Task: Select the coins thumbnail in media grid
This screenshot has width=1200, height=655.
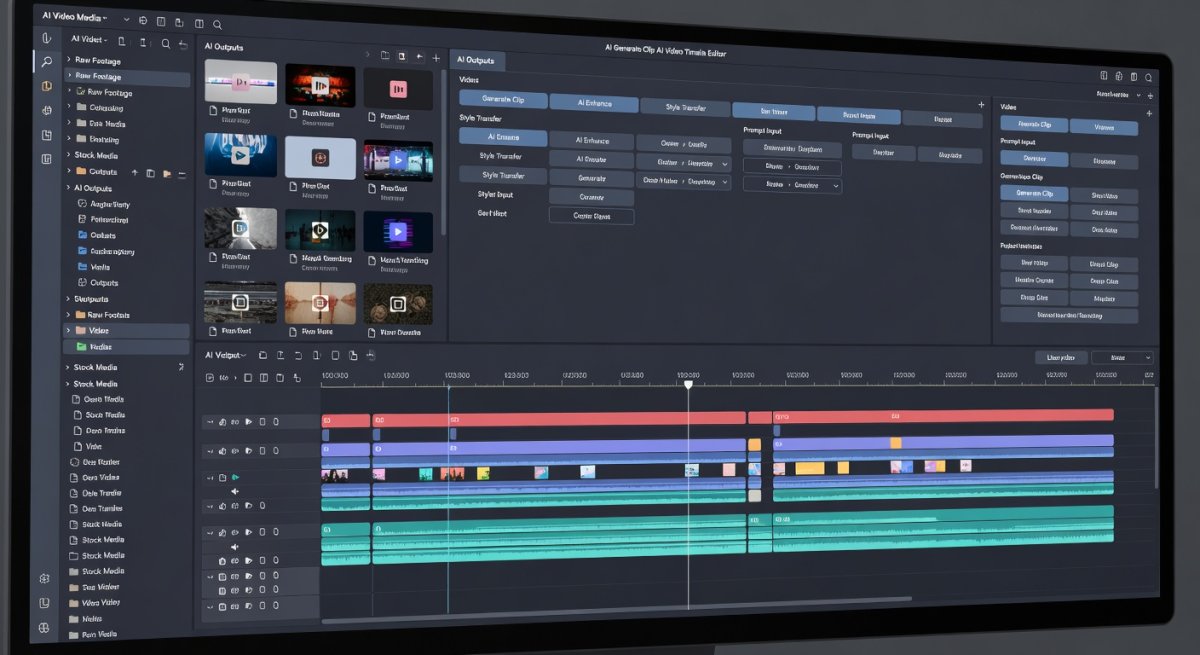Action: point(398,303)
